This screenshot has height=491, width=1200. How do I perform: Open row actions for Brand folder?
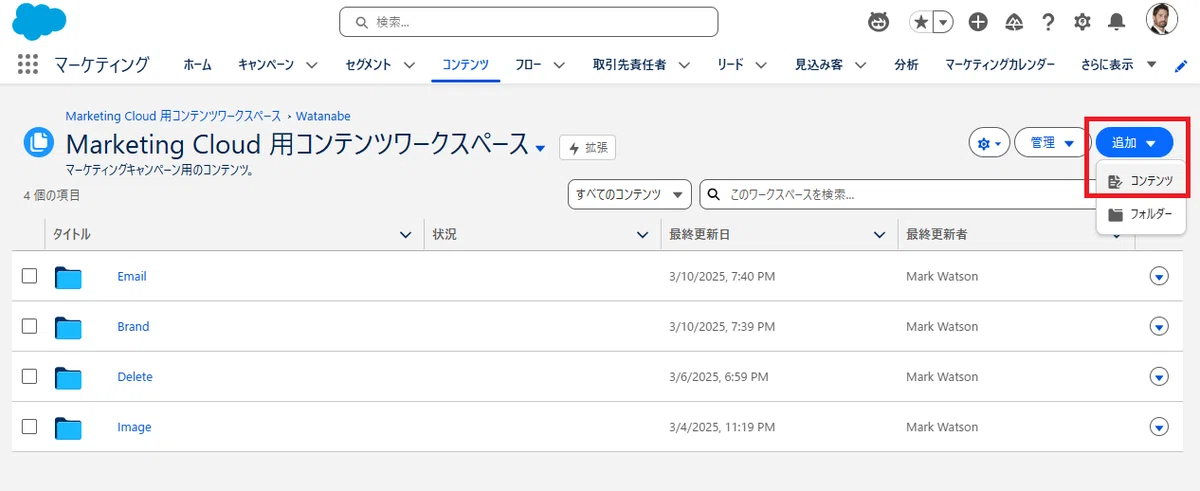[1159, 326]
